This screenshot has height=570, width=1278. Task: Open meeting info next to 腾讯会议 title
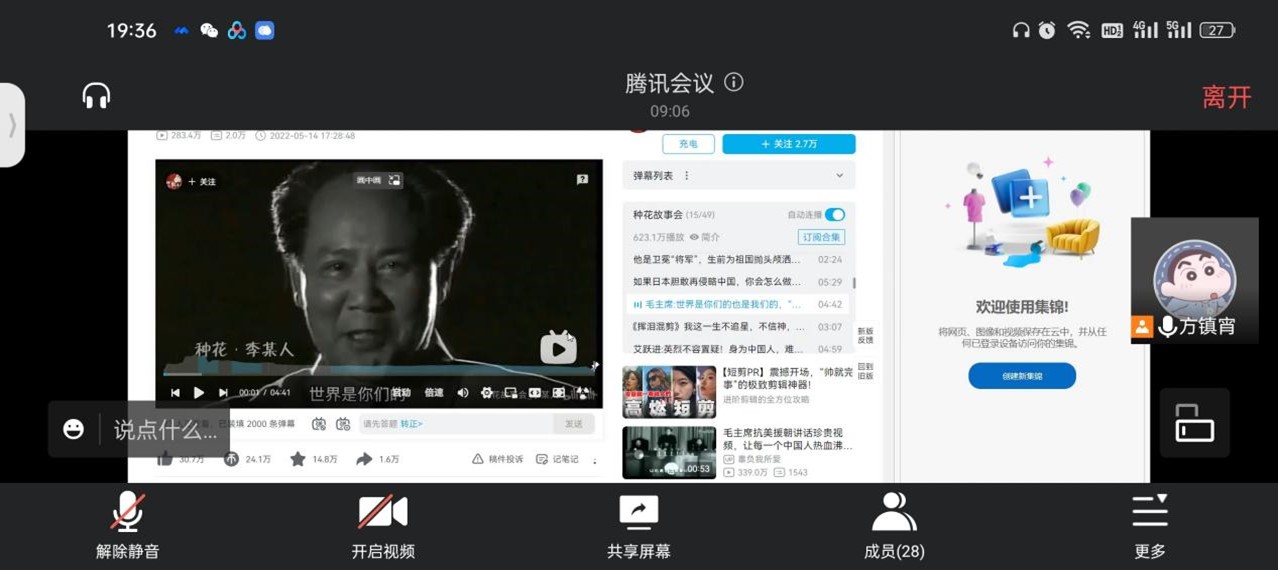click(734, 82)
